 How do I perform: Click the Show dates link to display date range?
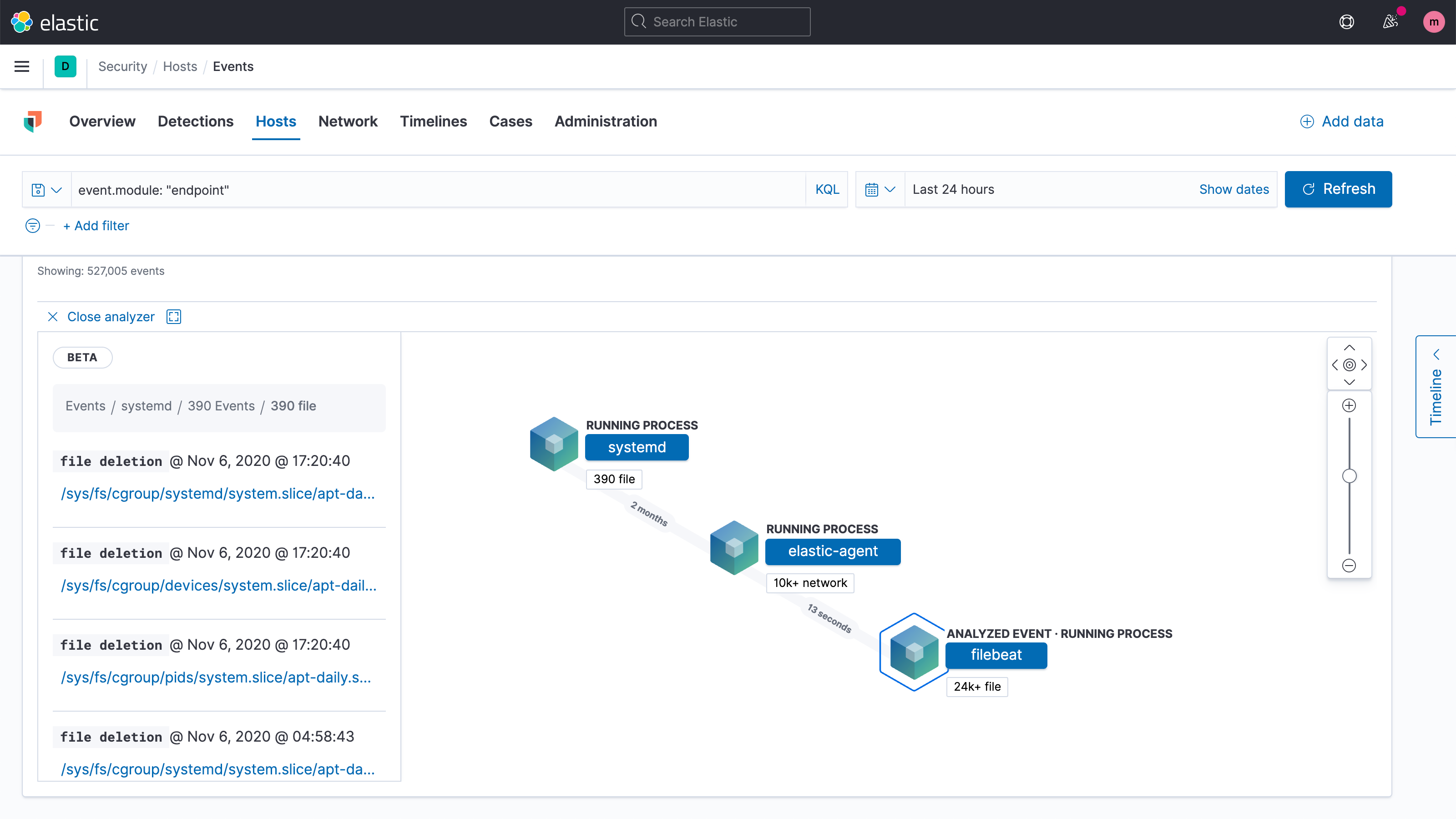tap(1234, 189)
